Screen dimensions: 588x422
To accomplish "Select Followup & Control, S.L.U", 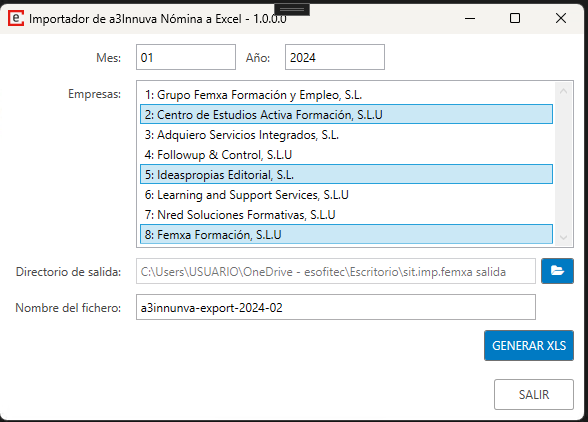I will pyautogui.click(x=346, y=155).
